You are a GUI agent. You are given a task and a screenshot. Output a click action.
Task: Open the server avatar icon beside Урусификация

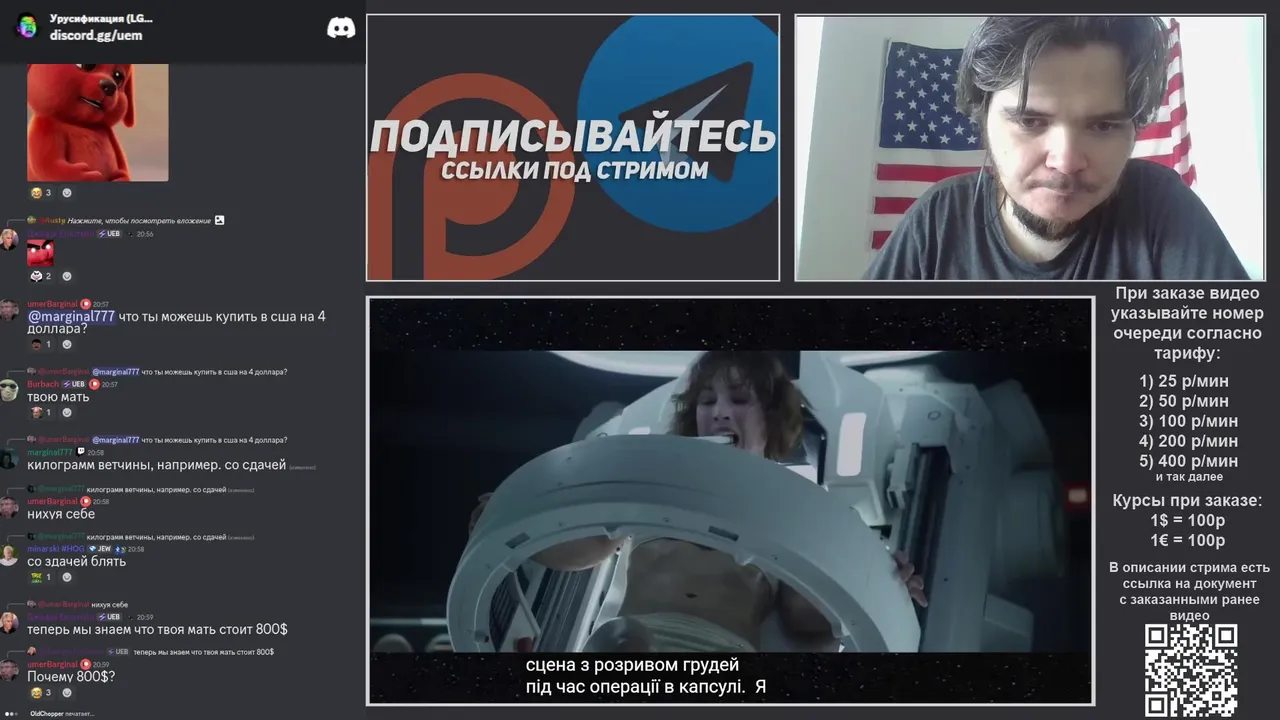(x=27, y=26)
